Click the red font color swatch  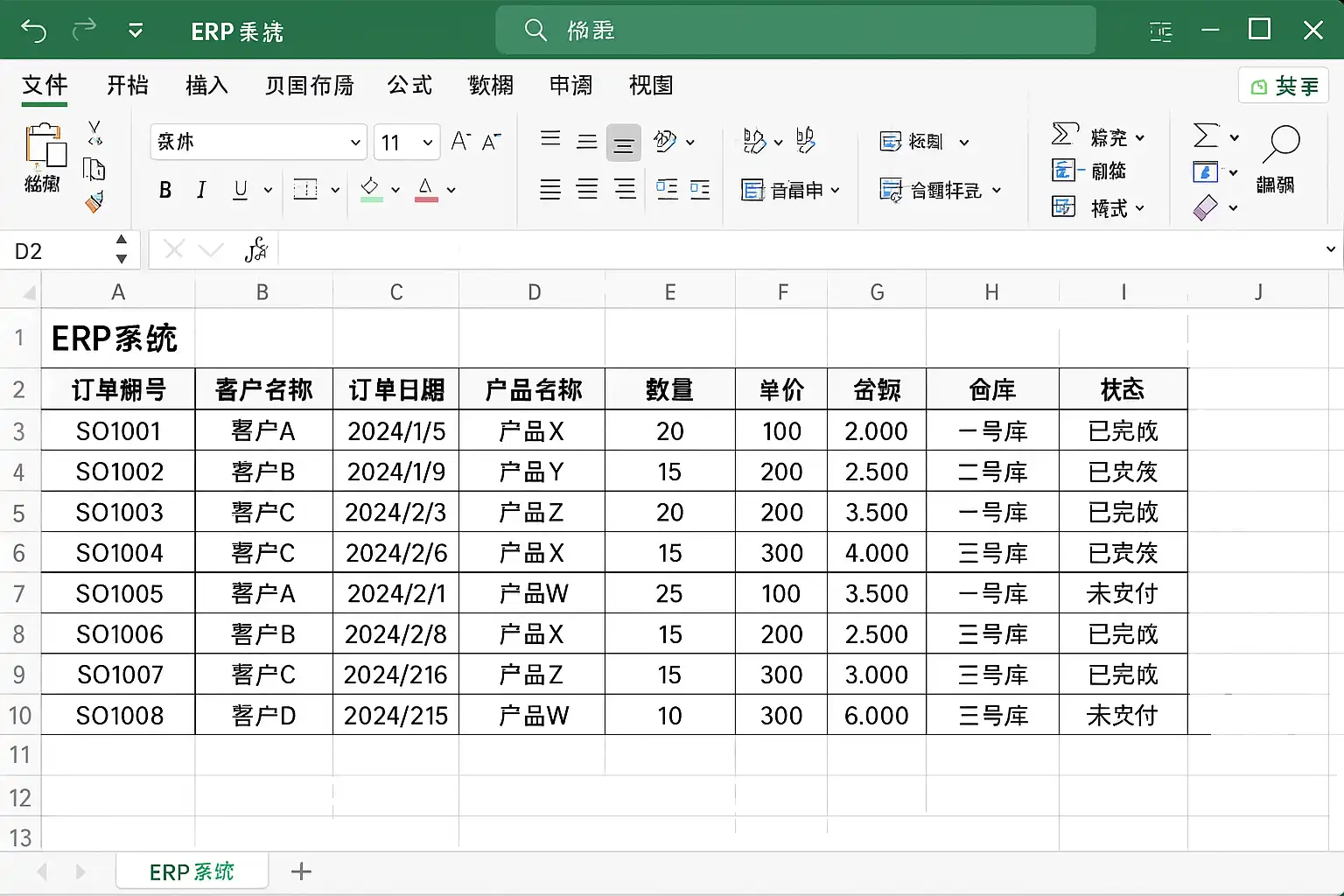(426, 190)
